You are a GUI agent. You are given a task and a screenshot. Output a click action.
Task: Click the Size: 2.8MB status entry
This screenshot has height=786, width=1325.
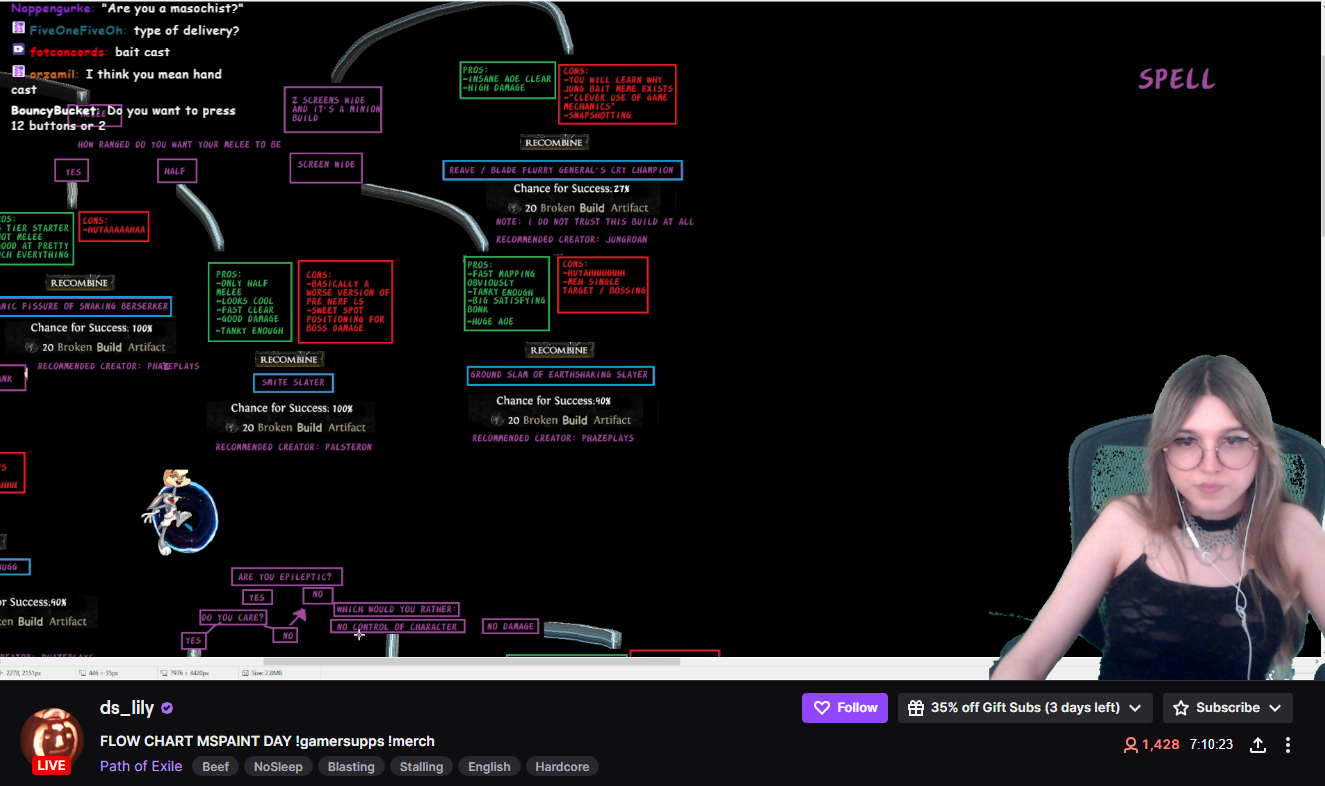(265, 673)
